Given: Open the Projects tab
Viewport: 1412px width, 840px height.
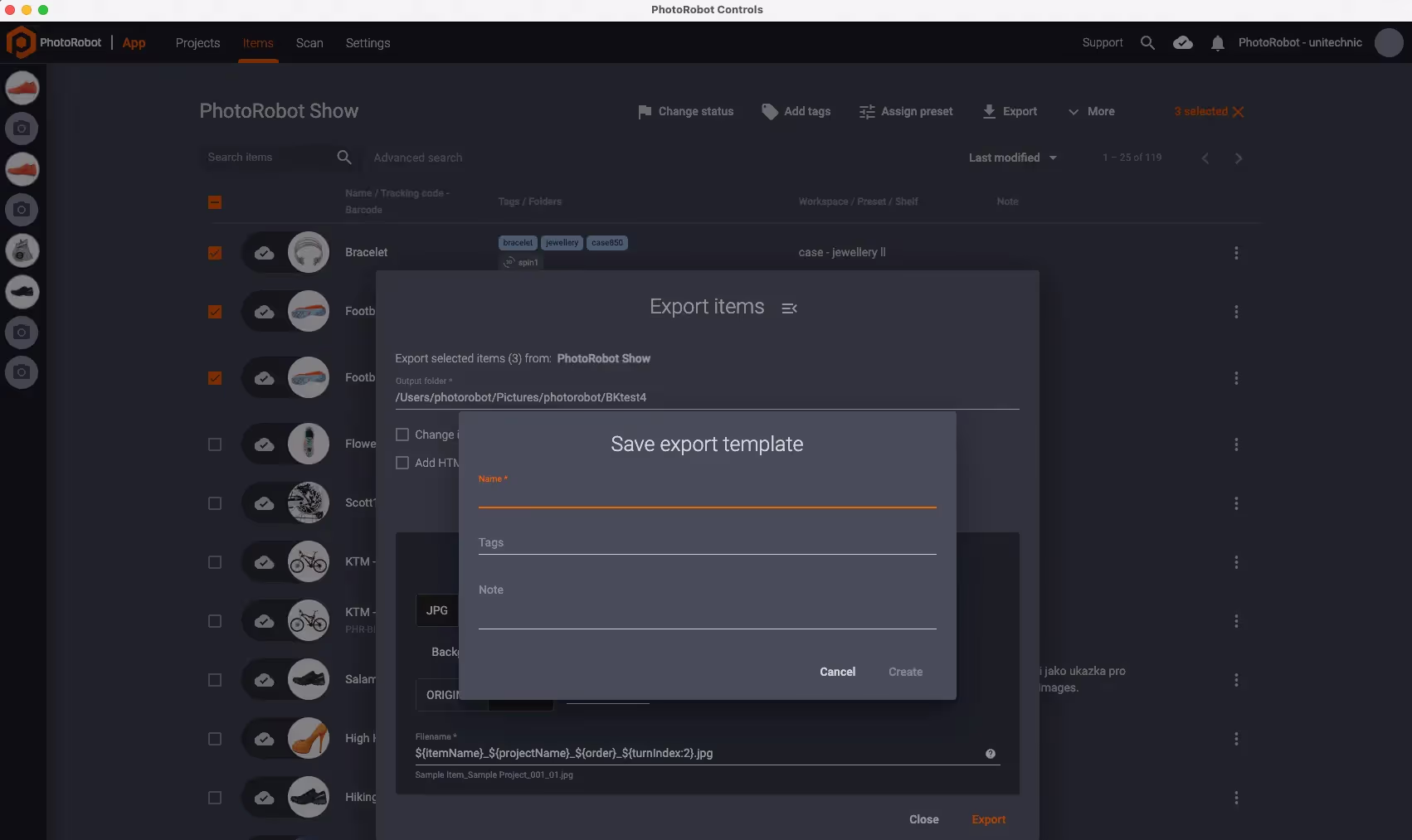Looking at the screenshot, I should tap(197, 43).
